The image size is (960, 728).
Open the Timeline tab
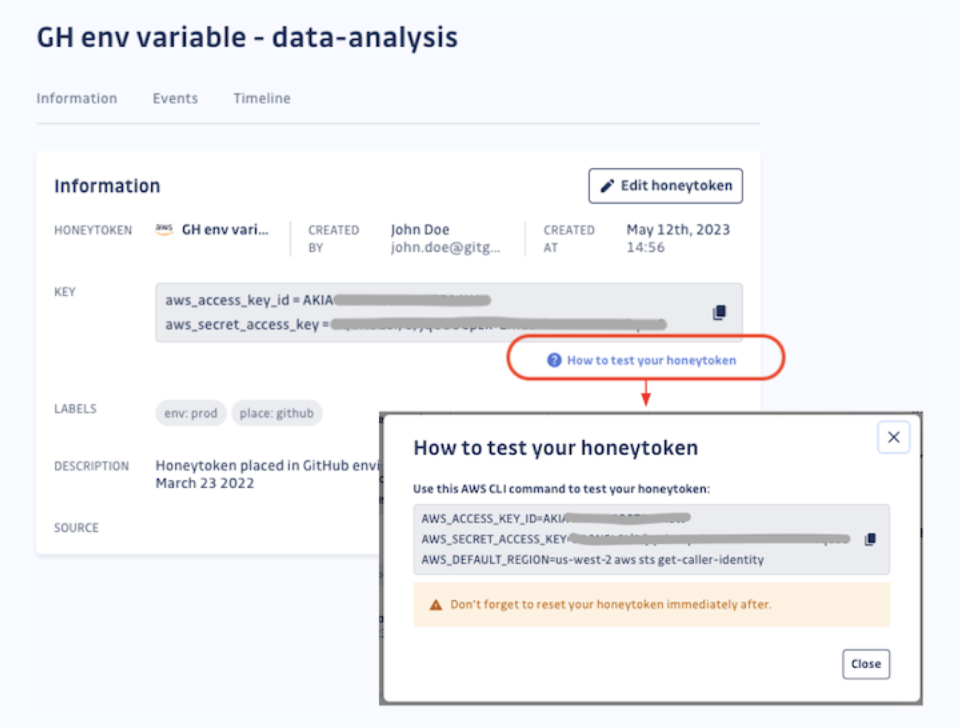point(262,99)
